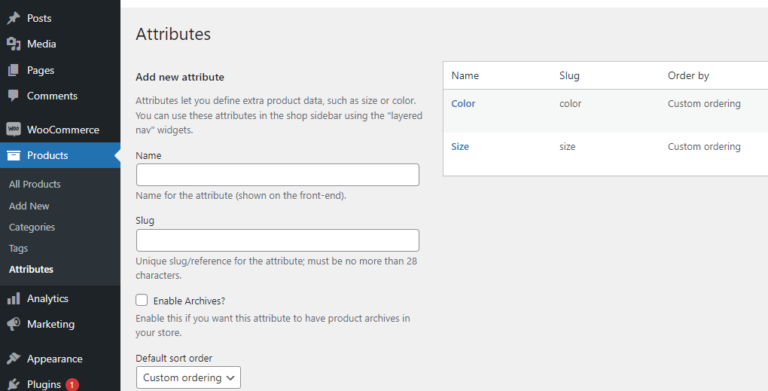Viewport: 768px width, 391px height.
Task: Open the Default sort order dropdown
Action: coord(188,377)
